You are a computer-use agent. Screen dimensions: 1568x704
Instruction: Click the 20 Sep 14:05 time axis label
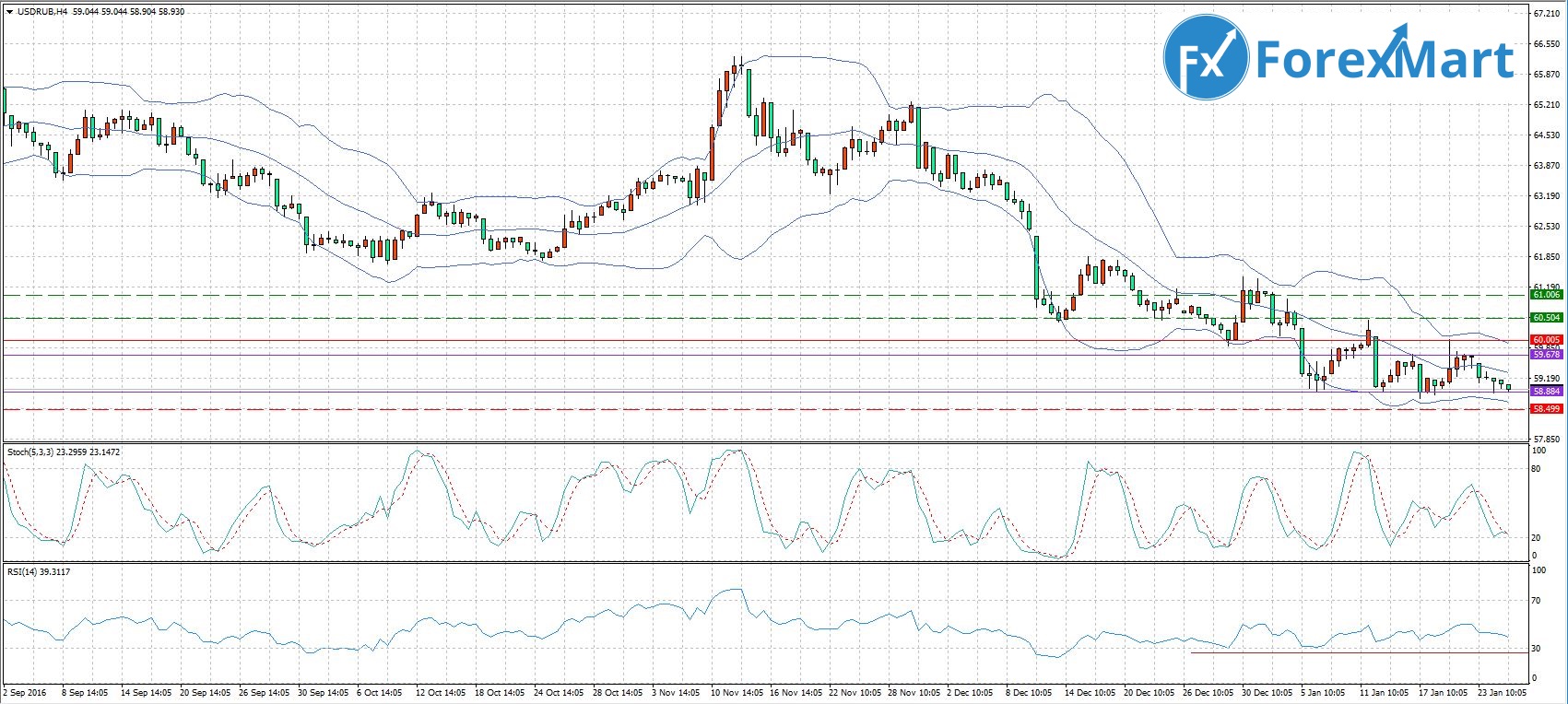pyautogui.click(x=206, y=692)
